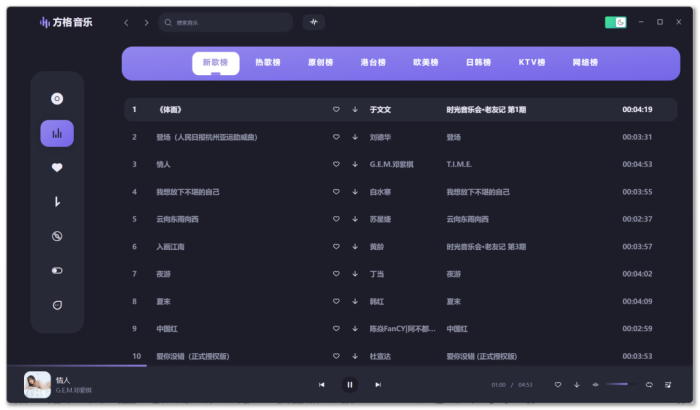Click the audio waveform icon beside search

tap(314, 22)
